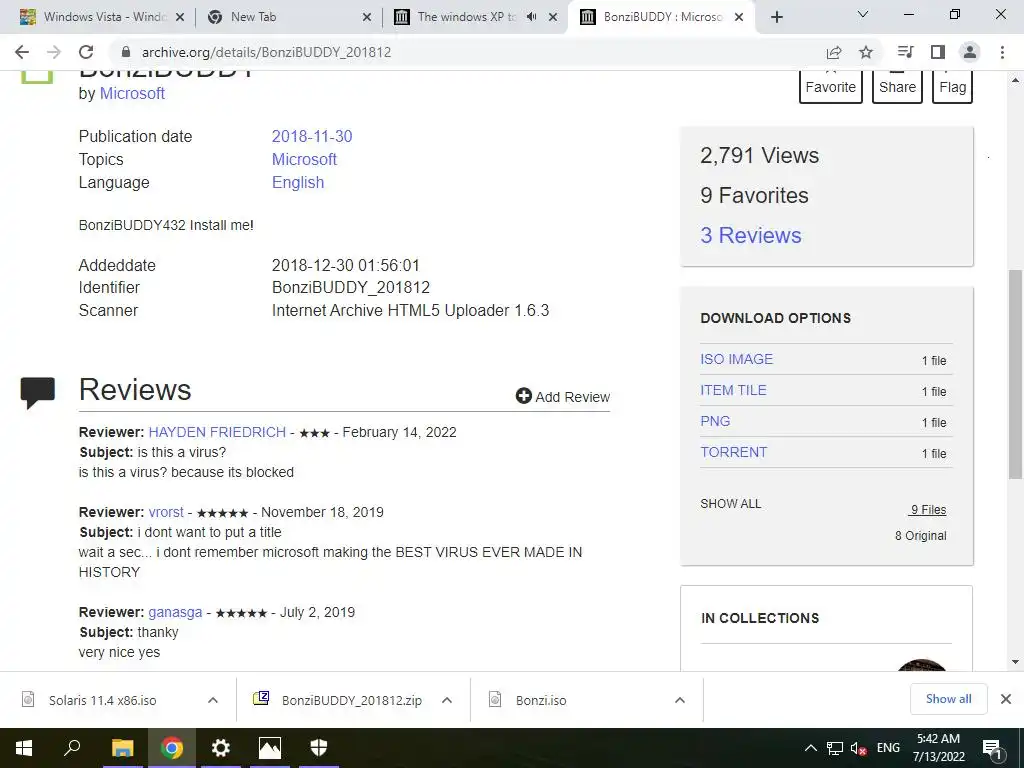Close the downloads bar

1006,699
